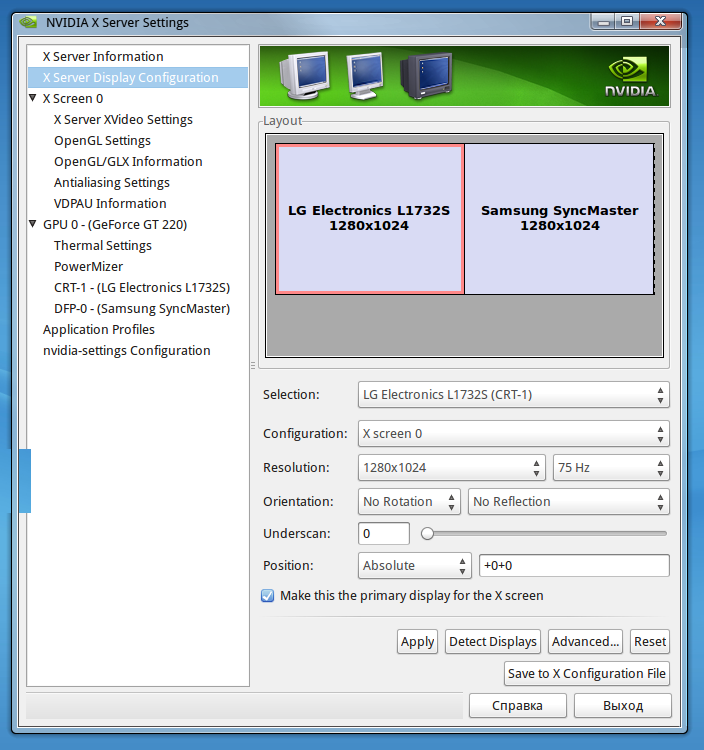Image resolution: width=704 pixels, height=750 pixels.
Task: Open the Resolution 1280x1024 dropdown
Action: (451, 467)
